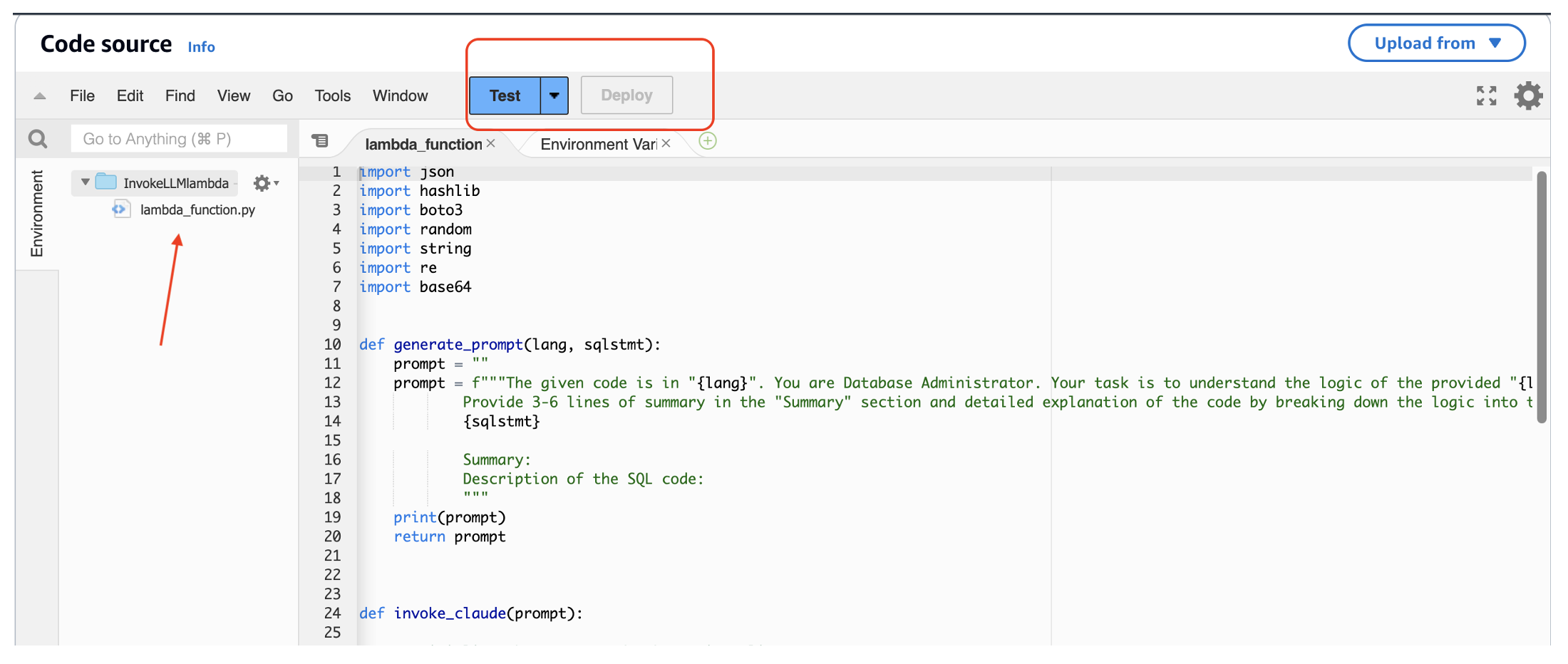Click the Deploy button
Image resolution: width=1568 pixels, height=664 pixels.
coord(626,95)
